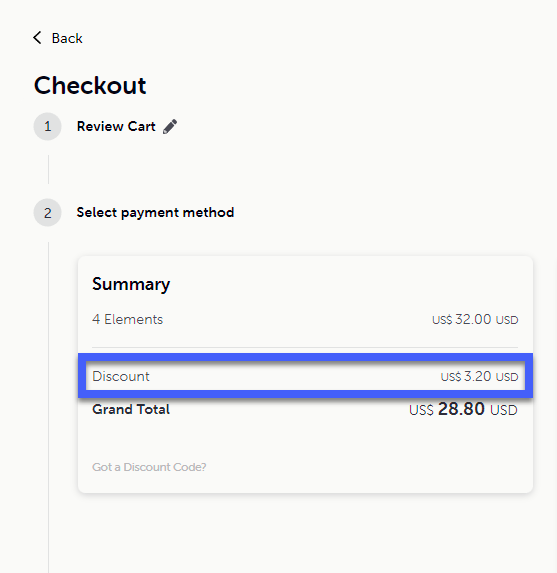This screenshot has height=573, width=557.
Task: Click the US$ 28.80 grand total amount
Action: [463, 409]
